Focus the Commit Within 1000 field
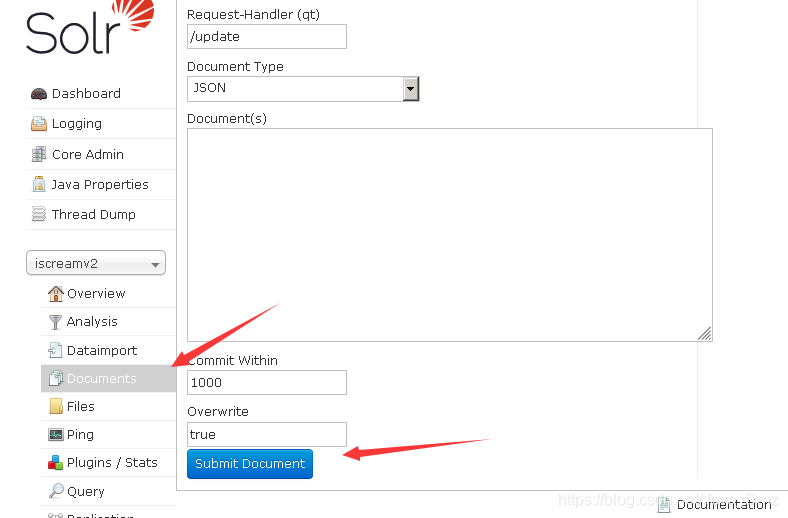This screenshot has width=788, height=518. coord(267,382)
